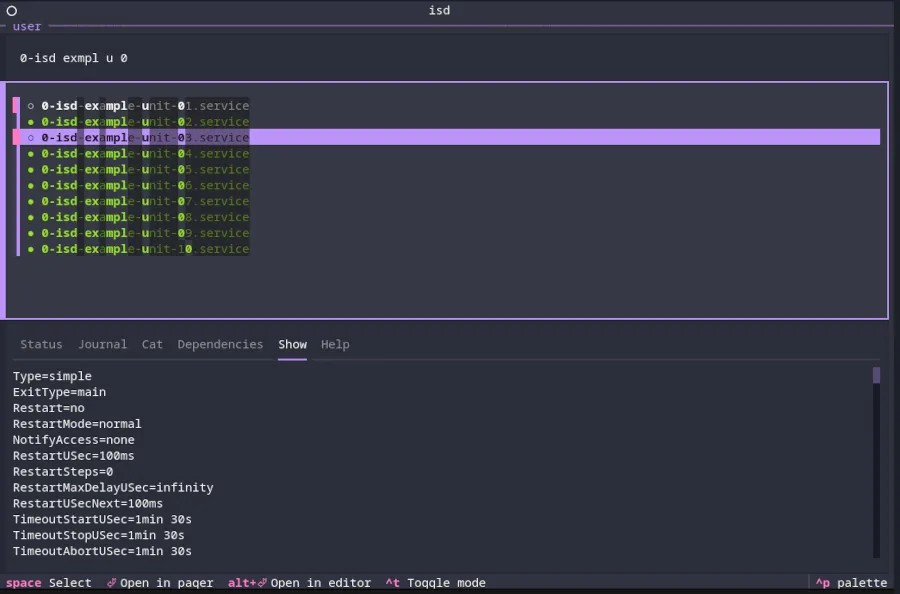Click the return-arrow icon before 'Open in pager'
The width and height of the screenshot is (900, 594).
(110, 582)
